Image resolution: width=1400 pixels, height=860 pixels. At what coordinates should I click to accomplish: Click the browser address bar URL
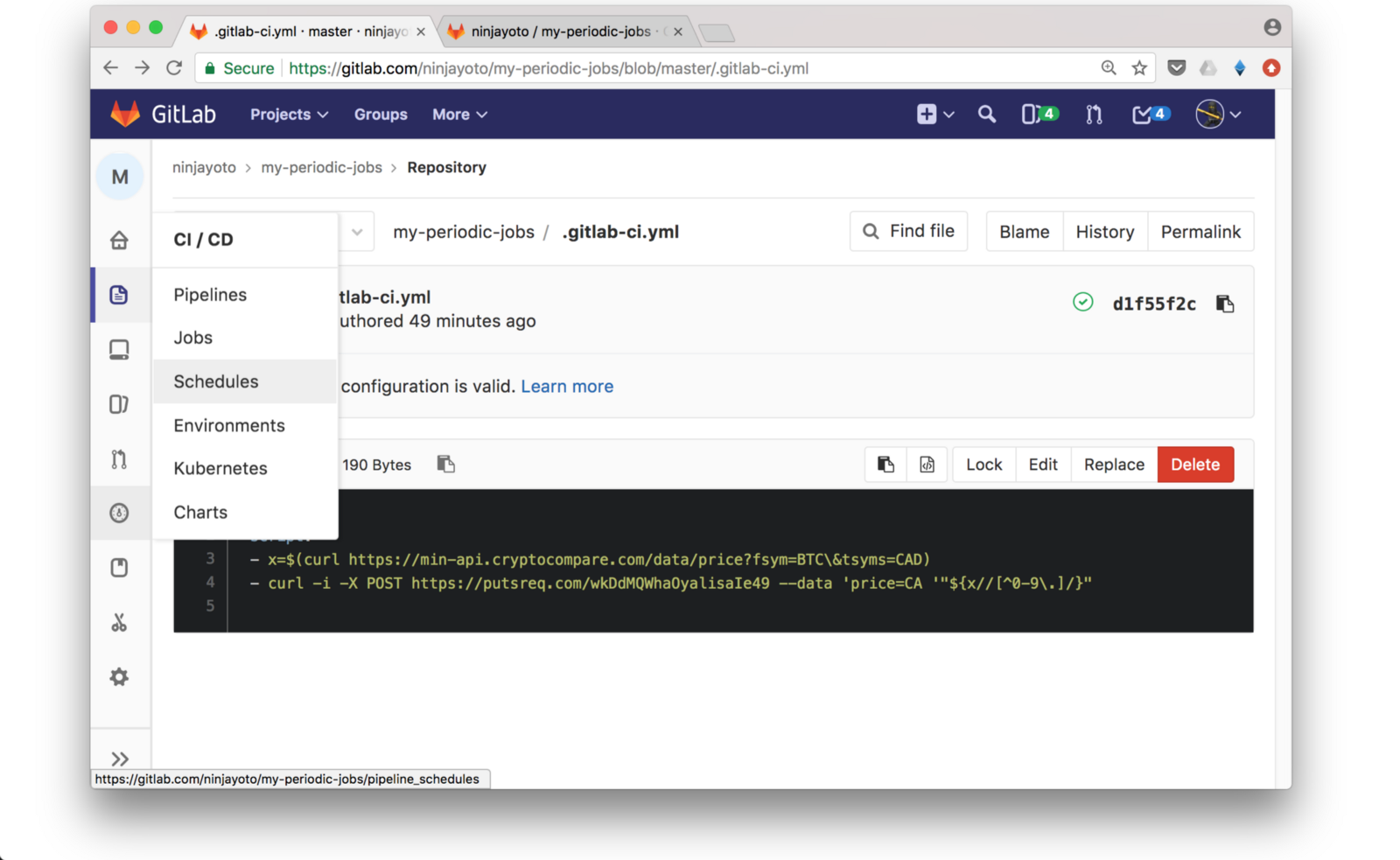tap(548, 68)
